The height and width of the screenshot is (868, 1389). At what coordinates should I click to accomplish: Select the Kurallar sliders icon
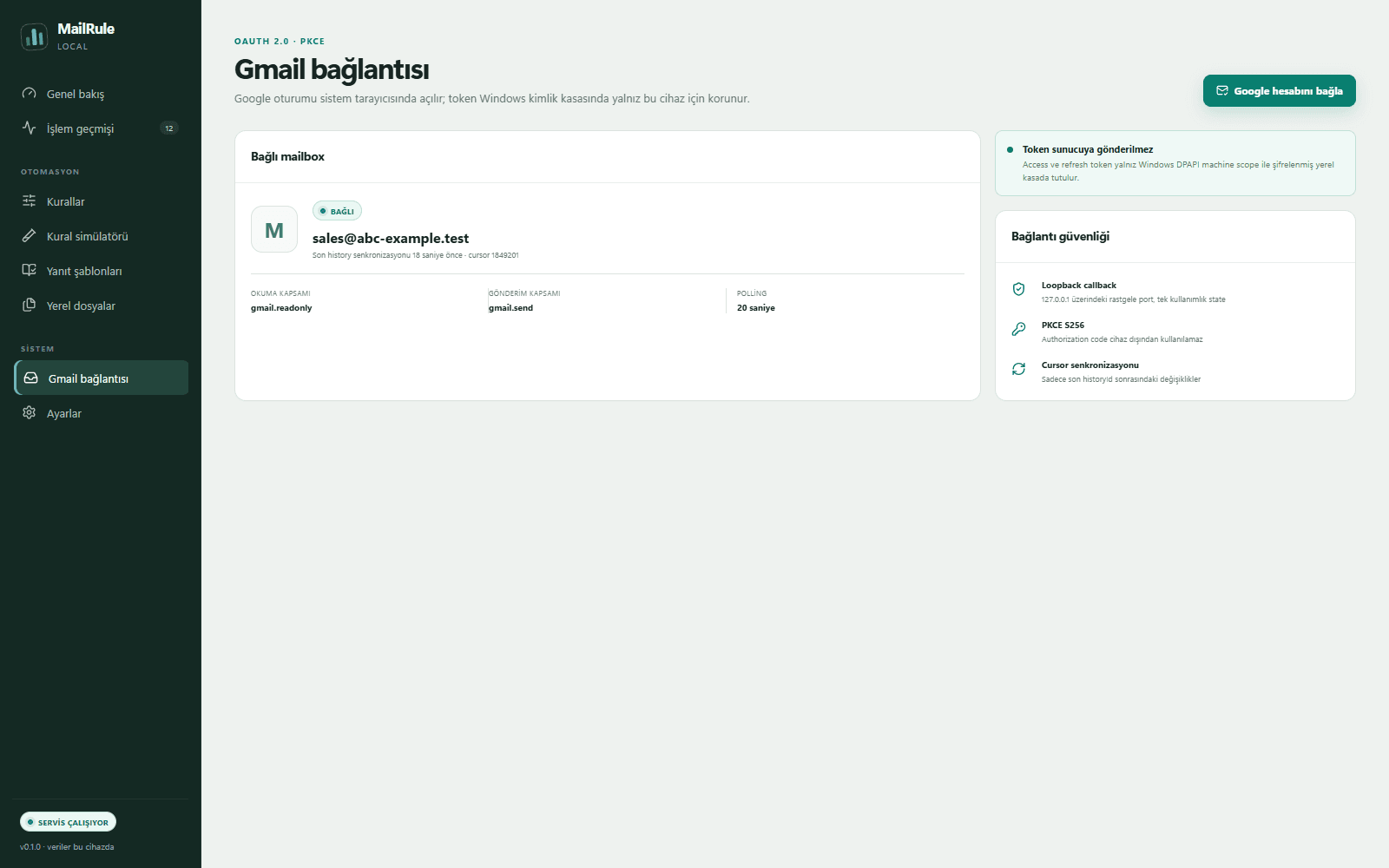[29, 201]
